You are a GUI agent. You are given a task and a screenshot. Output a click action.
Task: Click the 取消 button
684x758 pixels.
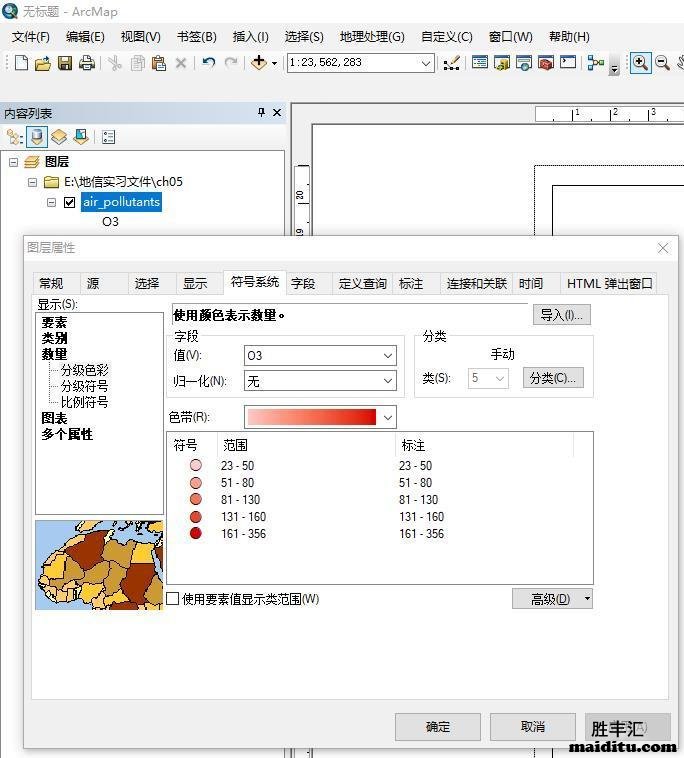(x=533, y=727)
